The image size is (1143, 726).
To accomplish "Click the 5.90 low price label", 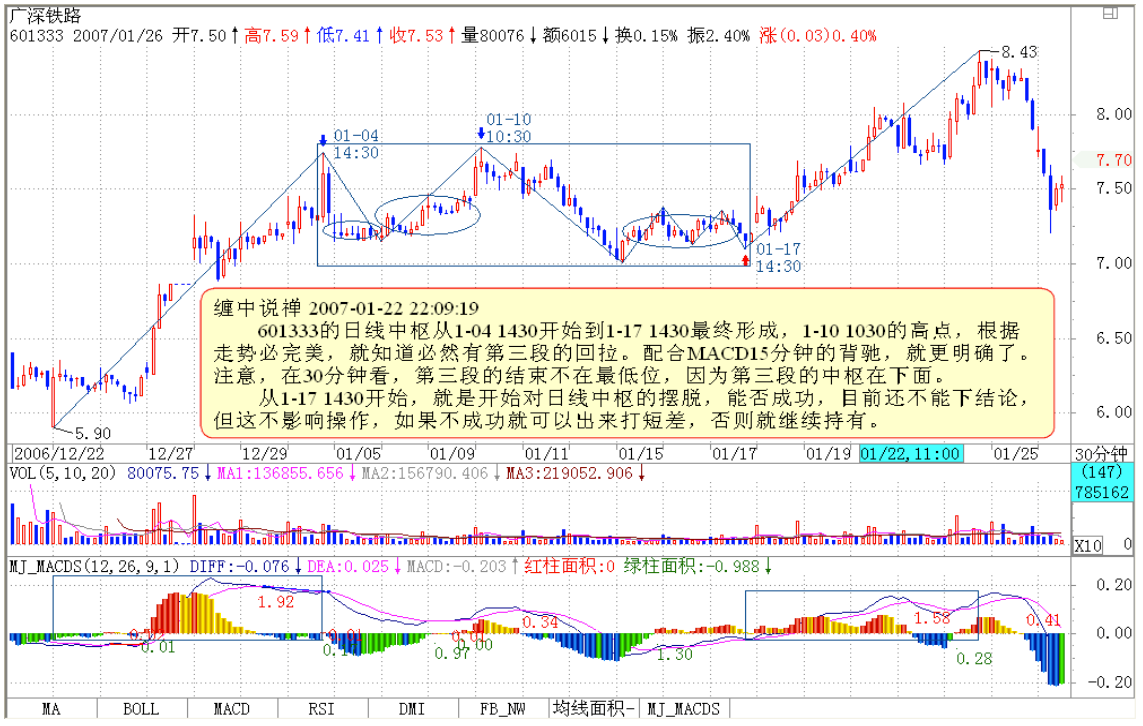I will (93, 433).
